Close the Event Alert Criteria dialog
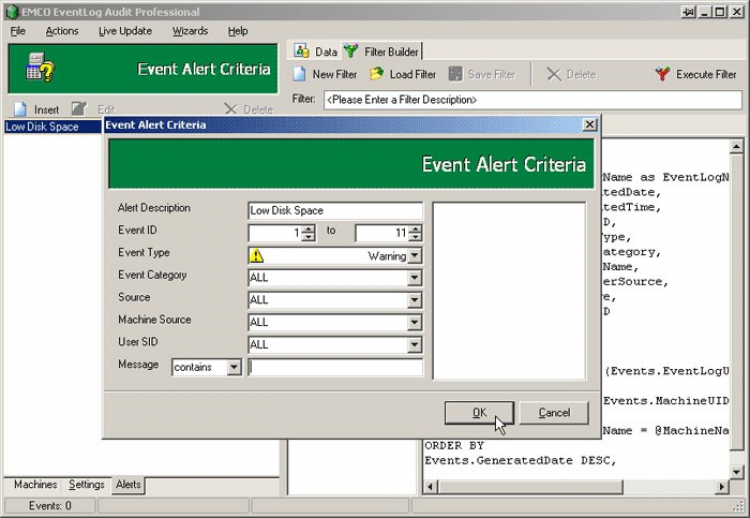Viewport: 750px width, 518px height. point(590,125)
